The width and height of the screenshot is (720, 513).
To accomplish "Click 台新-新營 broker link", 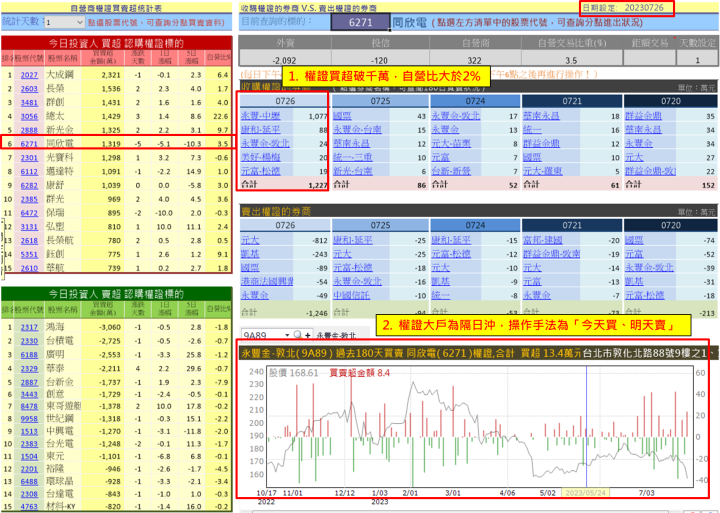I will pyautogui.click(x=451, y=171).
